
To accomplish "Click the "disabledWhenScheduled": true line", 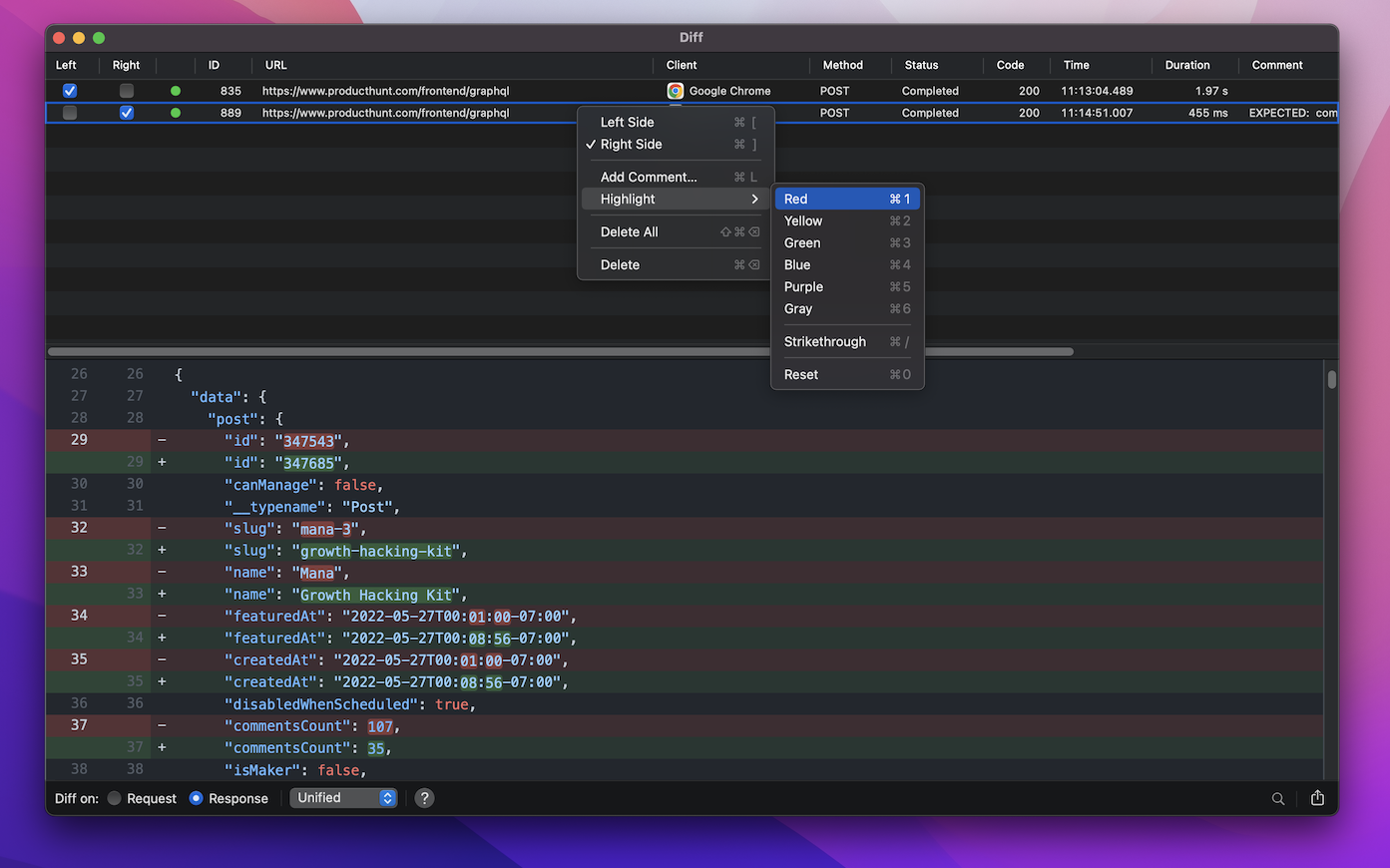I will [685, 703].
